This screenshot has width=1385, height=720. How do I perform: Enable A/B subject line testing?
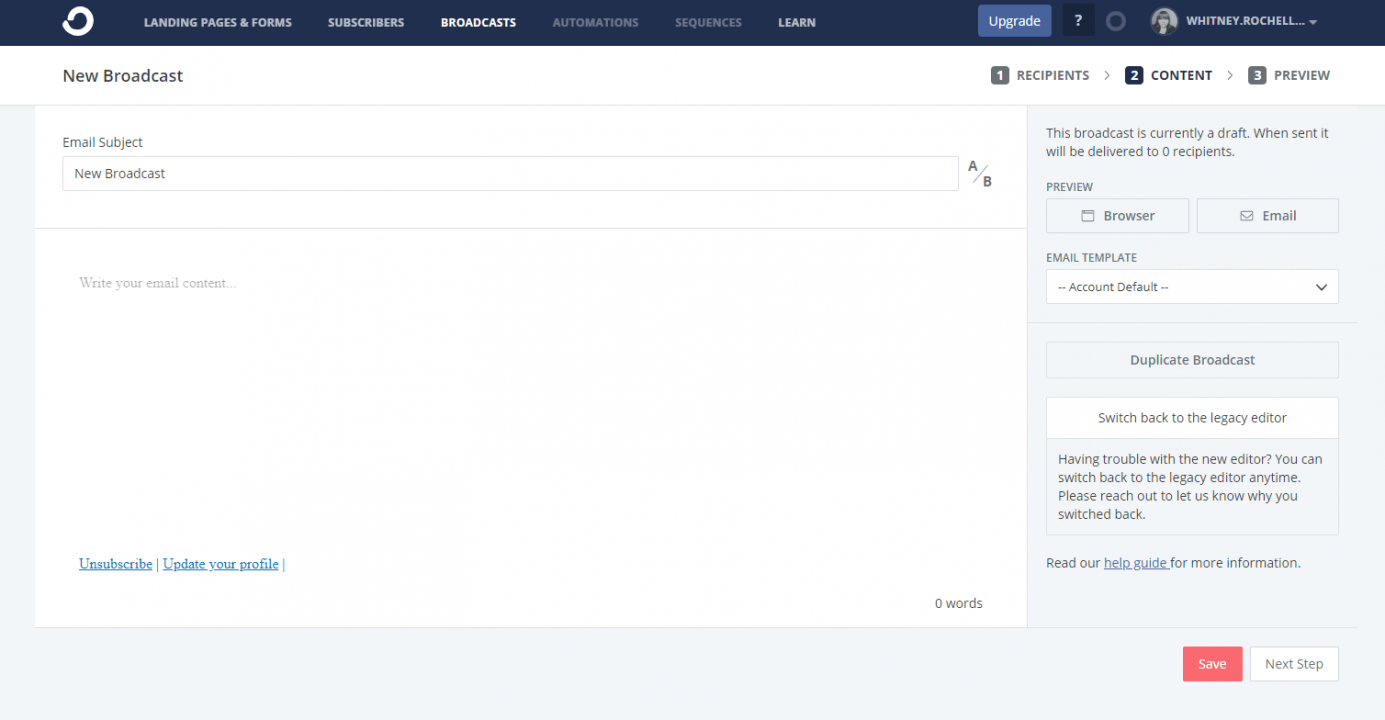(x=980, y=174)
